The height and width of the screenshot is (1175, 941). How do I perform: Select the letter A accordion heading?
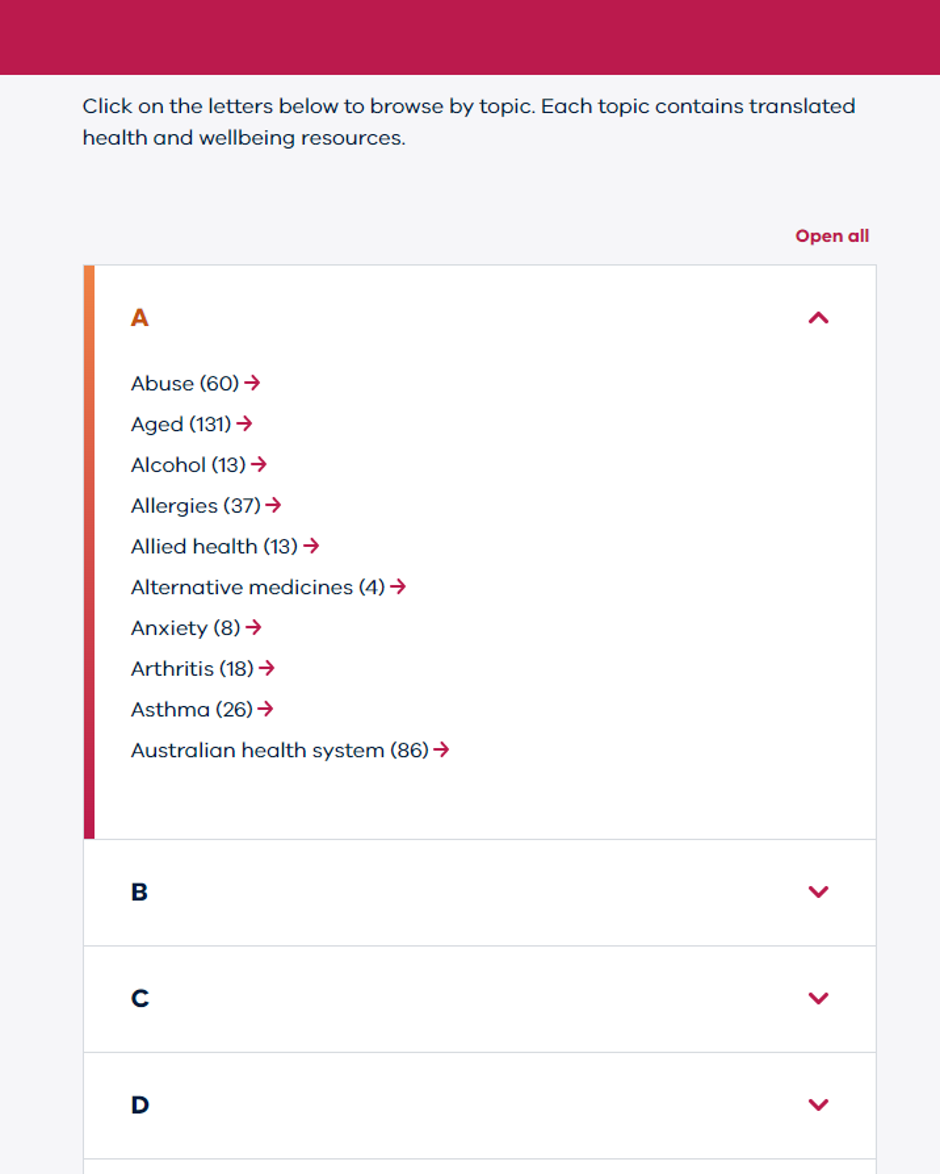point(140,318)
